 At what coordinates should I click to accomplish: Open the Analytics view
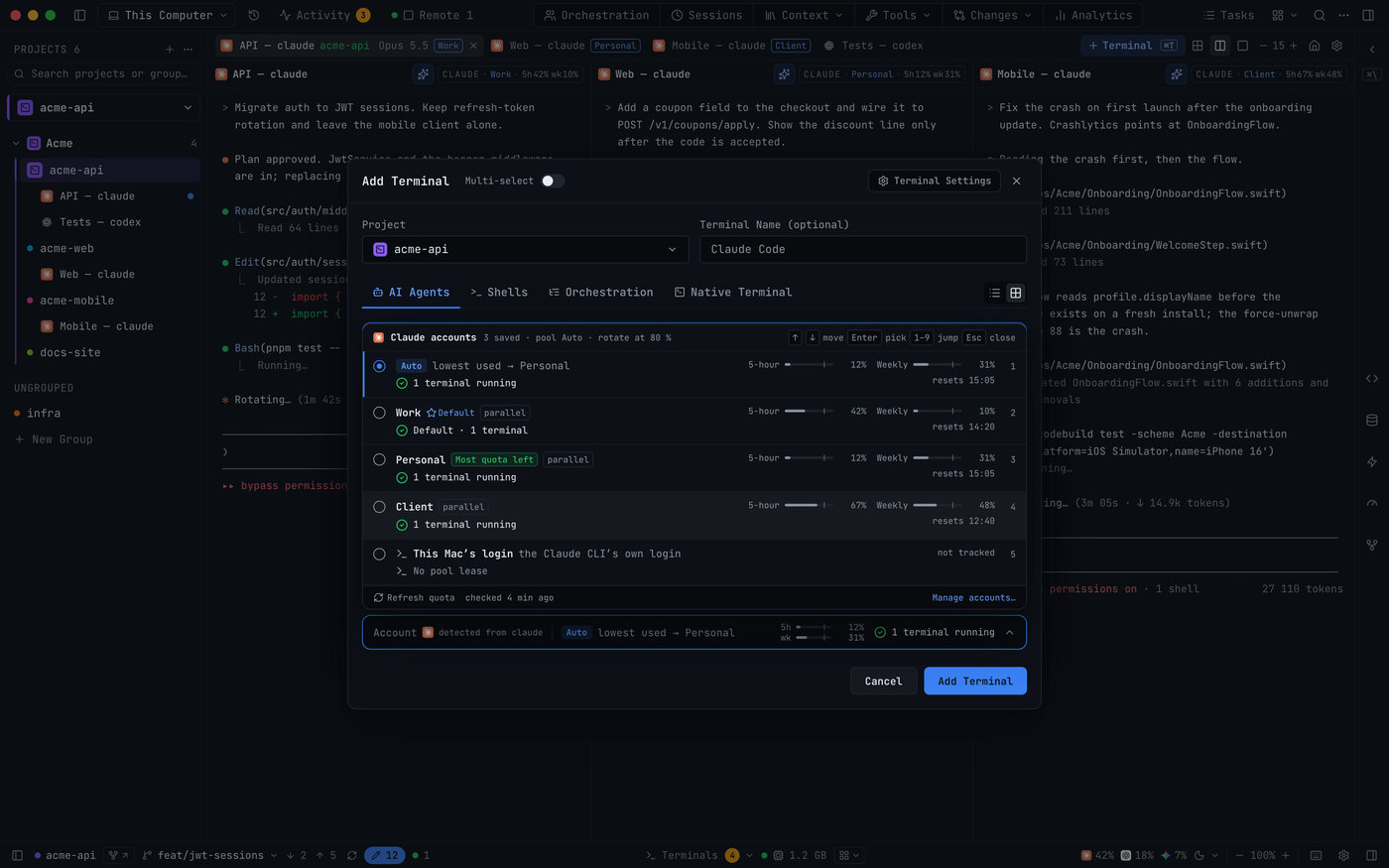tap(1092, 15)
